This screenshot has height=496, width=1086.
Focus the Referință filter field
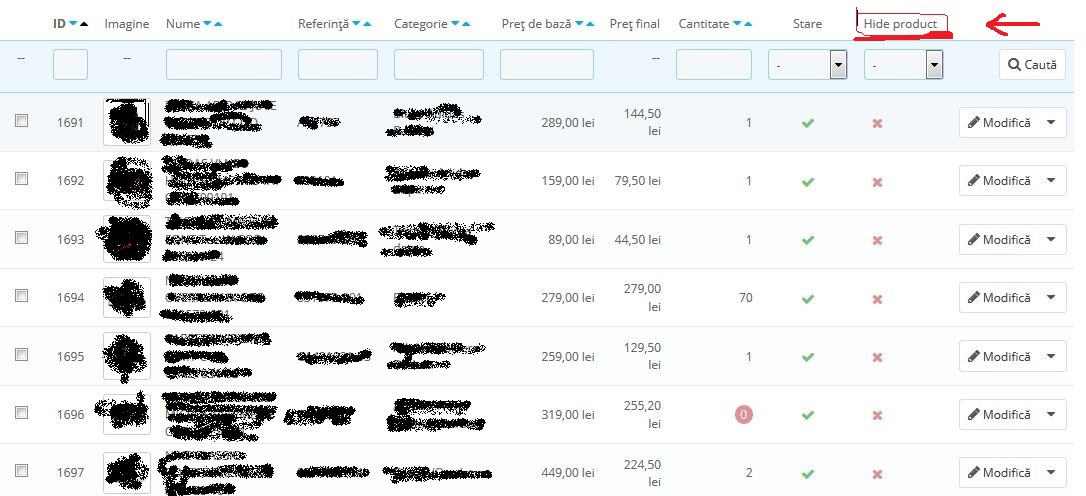point(338,64)
